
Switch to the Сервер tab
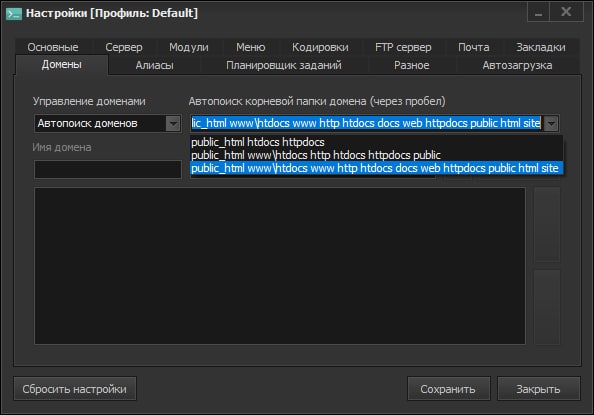124,47
